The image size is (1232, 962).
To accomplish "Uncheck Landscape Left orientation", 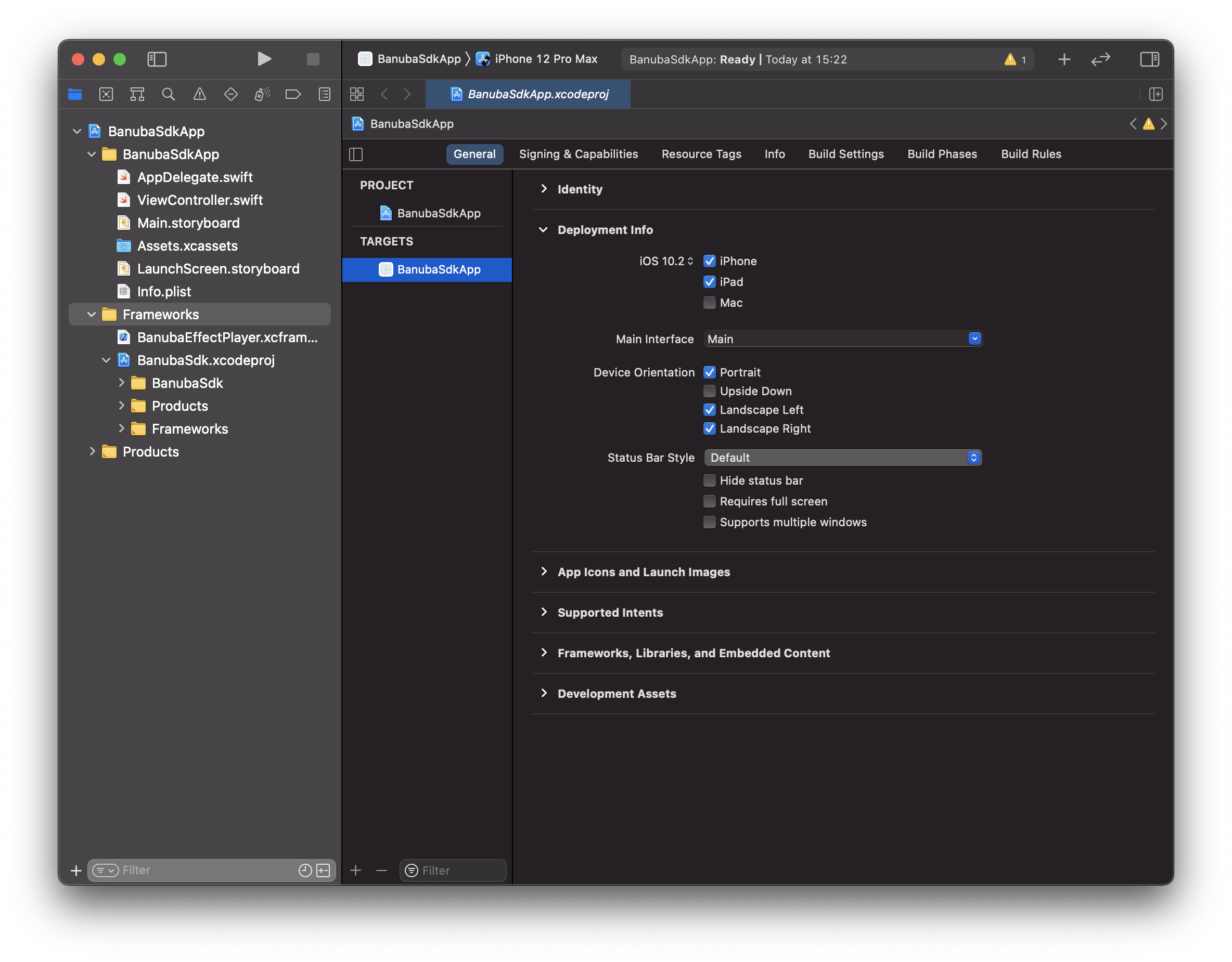I will click(710, 410).
